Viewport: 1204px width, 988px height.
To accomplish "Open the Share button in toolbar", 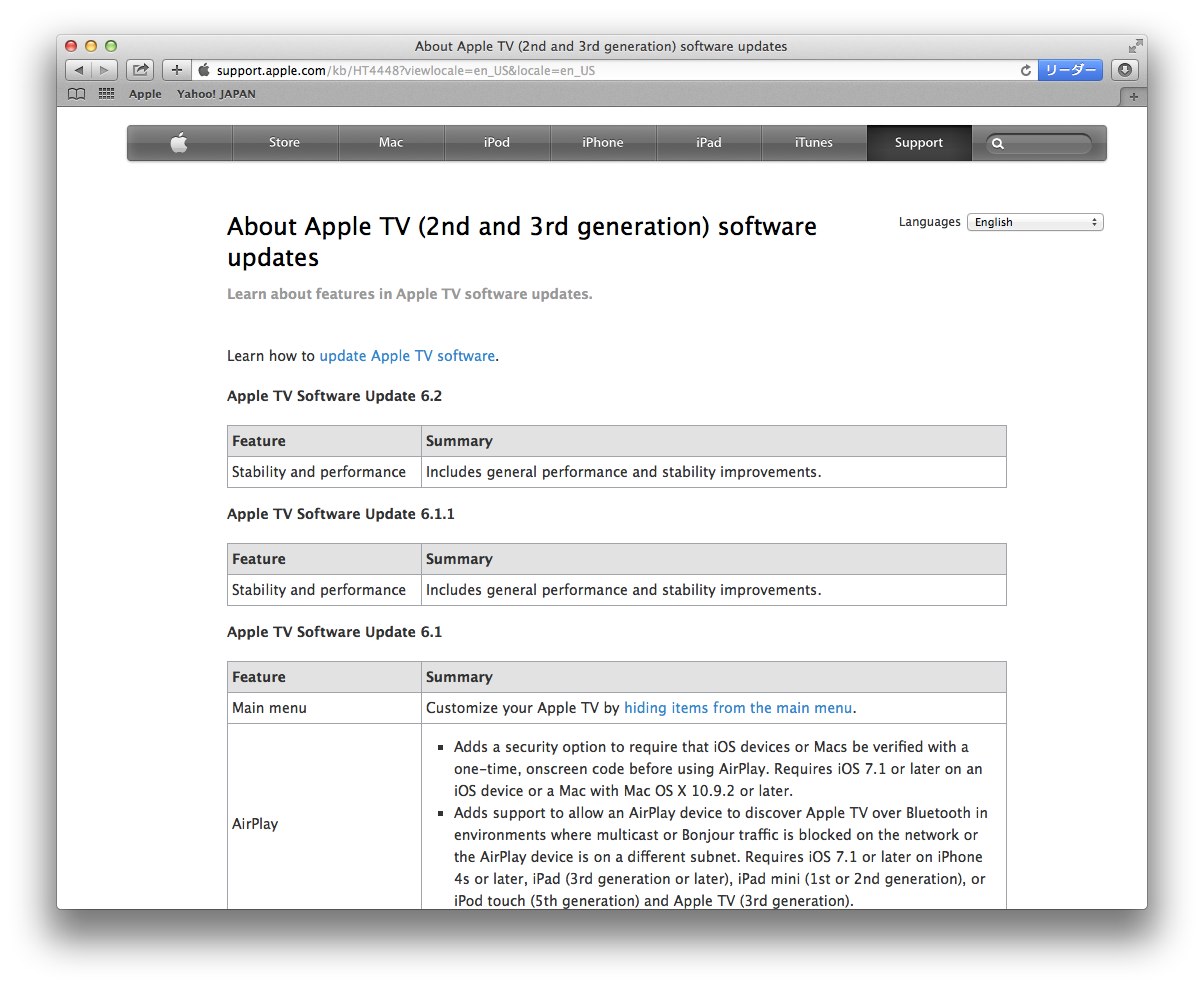I will click(x=140, y=70).
